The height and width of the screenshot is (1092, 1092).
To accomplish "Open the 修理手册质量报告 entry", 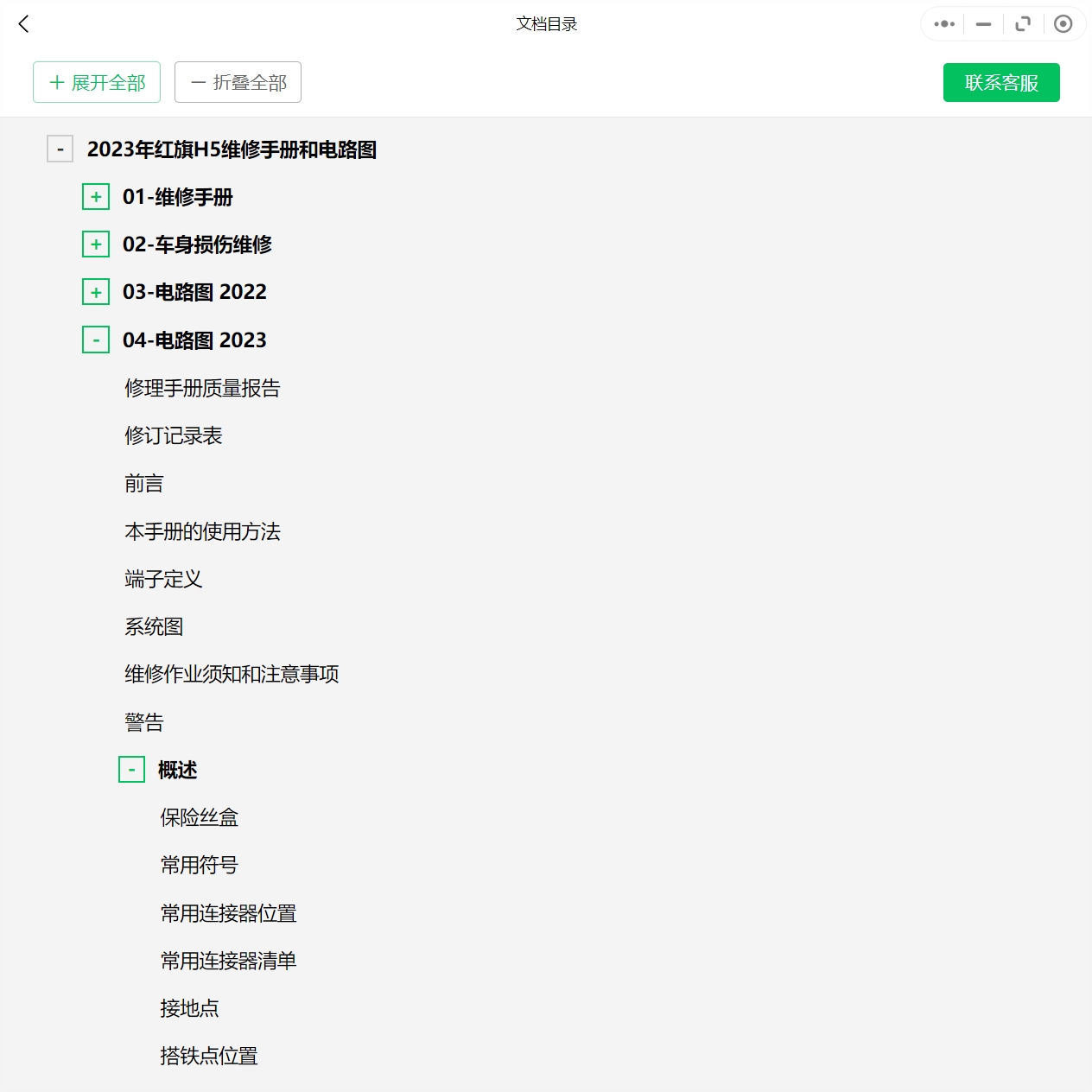I will pyautogui.click(x=202, y=388).
